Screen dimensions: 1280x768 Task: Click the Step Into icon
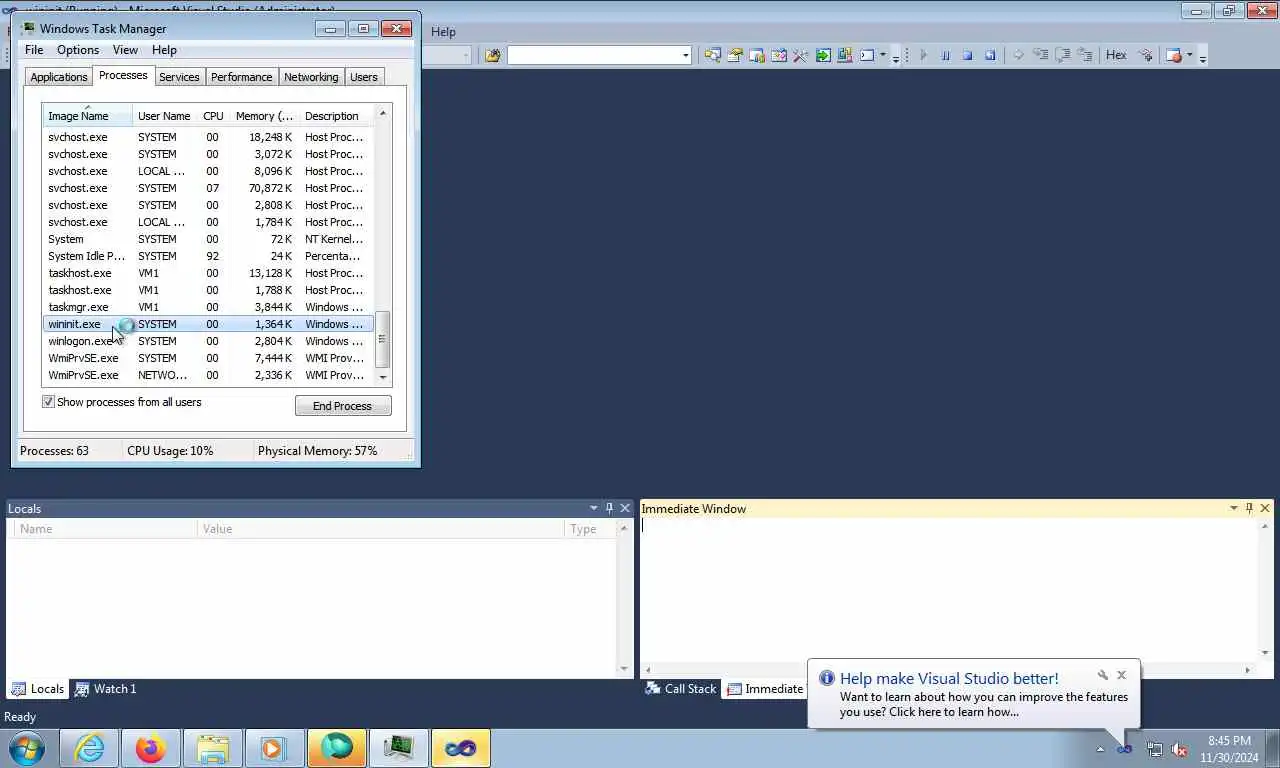(x=1040, y=55)
